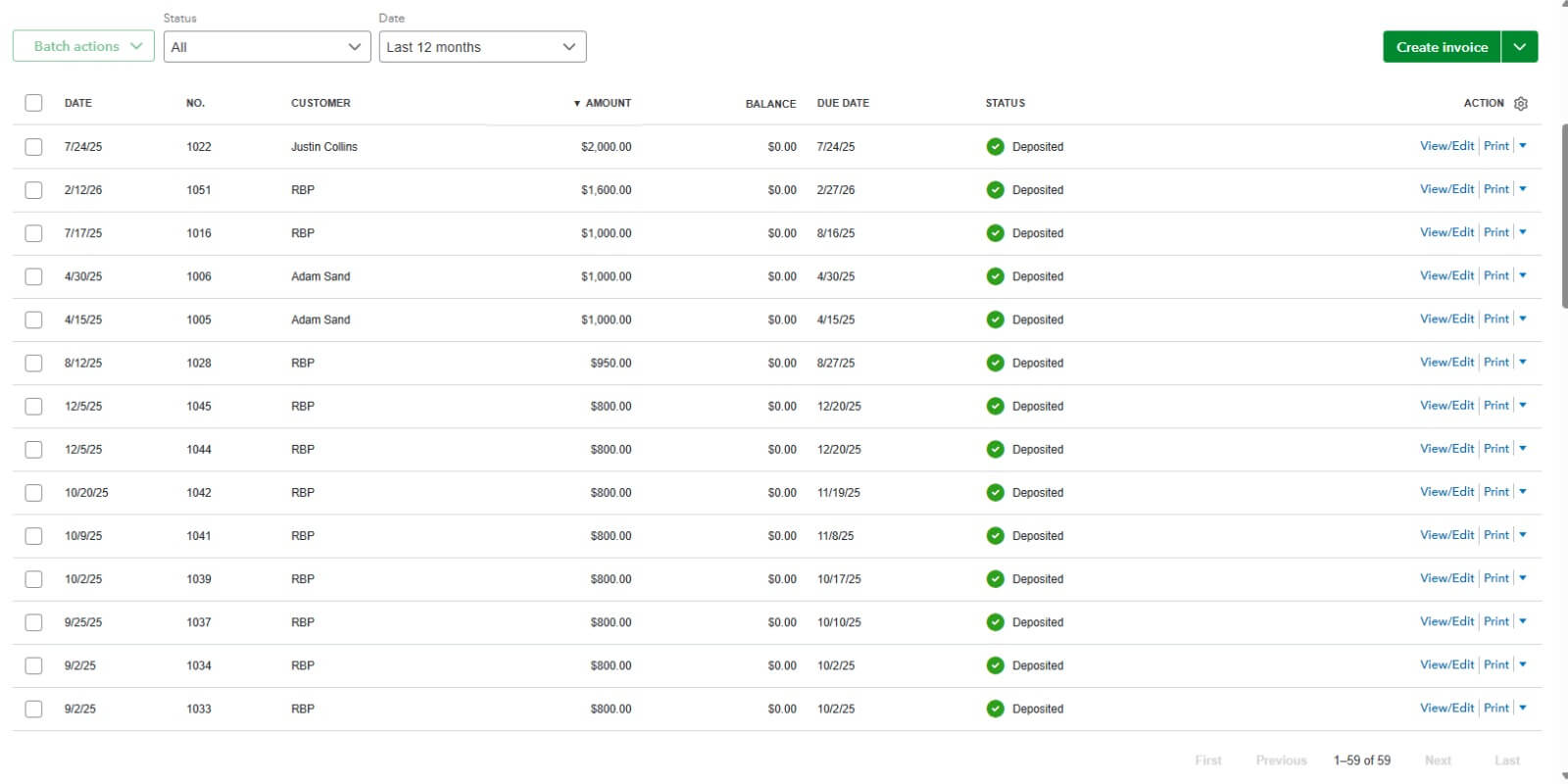Click Deposited status icon for invoice 1051
The image size is (1568, 784).
995,190
